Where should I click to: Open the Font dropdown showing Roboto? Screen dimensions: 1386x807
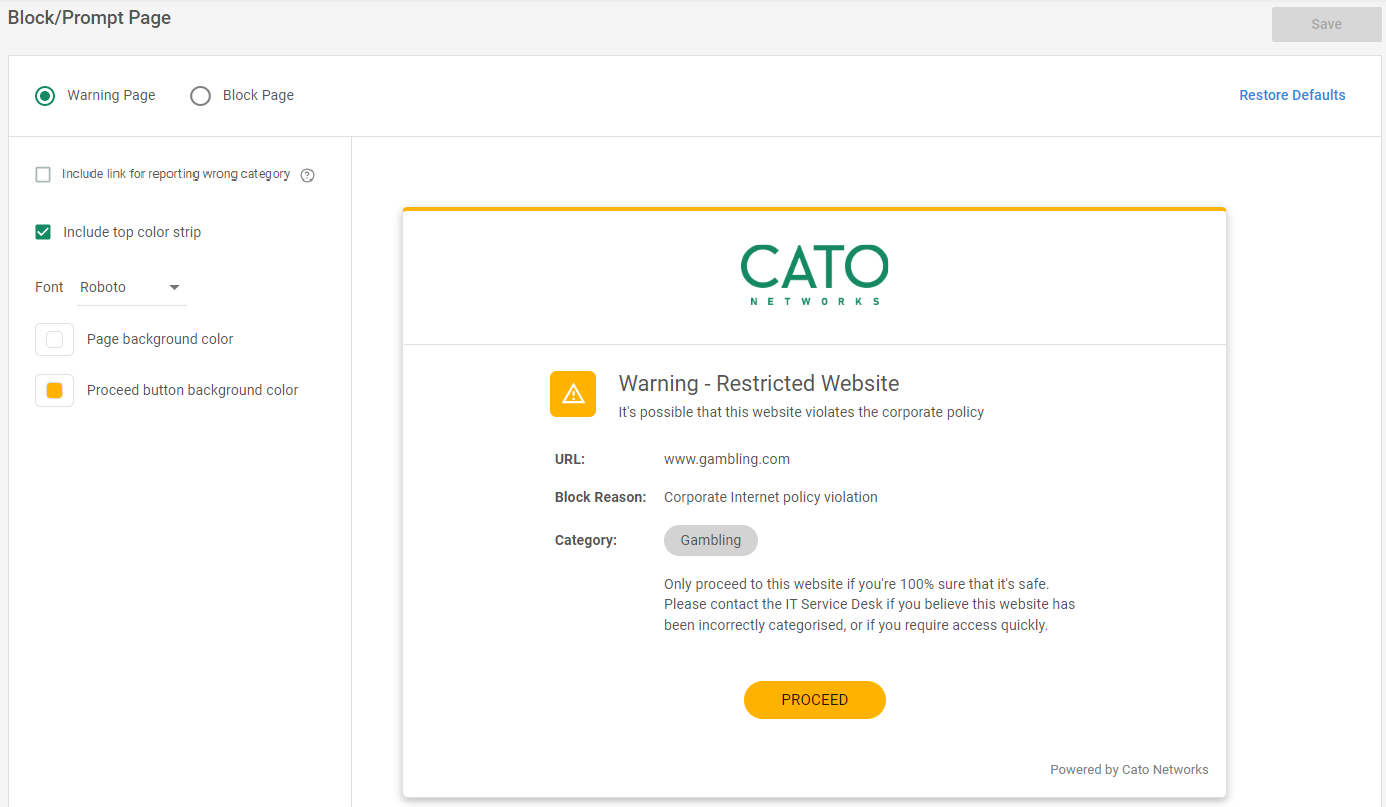pyautogui.click(x=131, y=288)
